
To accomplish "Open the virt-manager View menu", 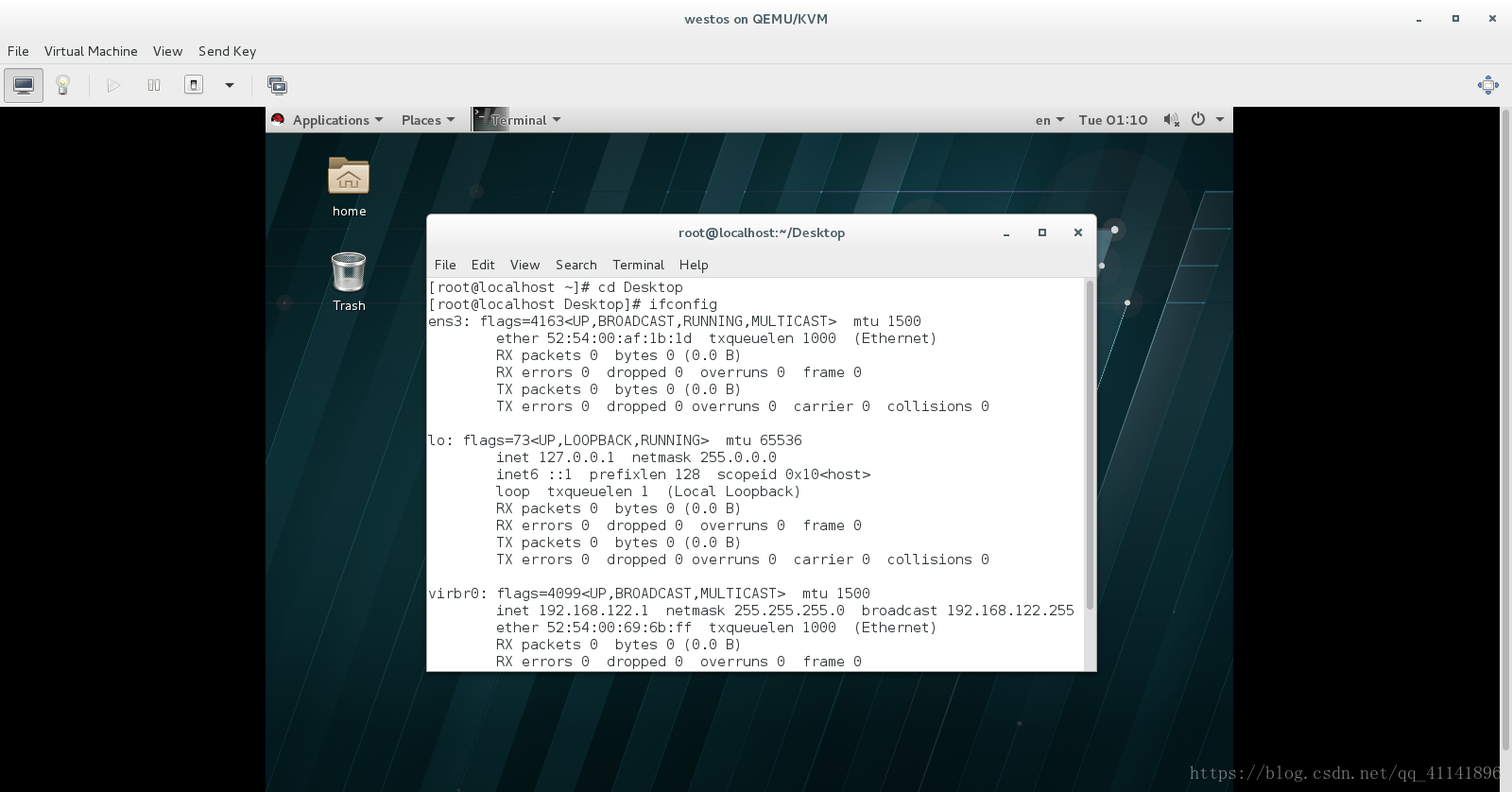I will click(x=167, y=51).
